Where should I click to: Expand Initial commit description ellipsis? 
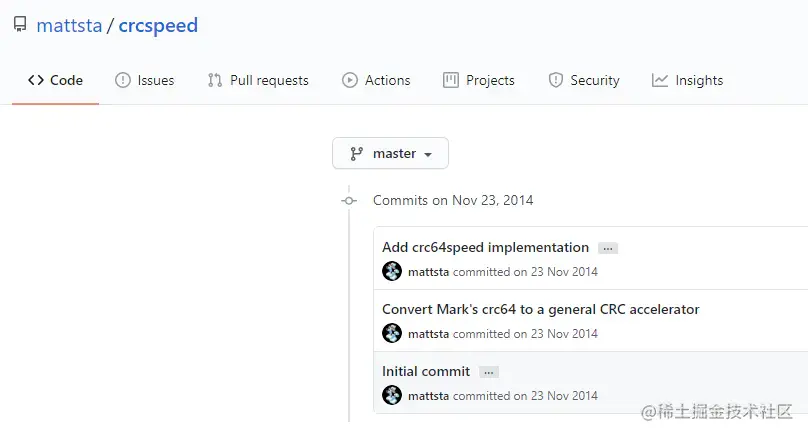488,372
